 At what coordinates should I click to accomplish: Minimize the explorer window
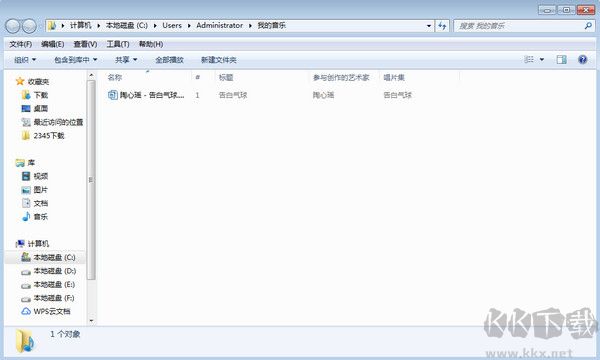point(547,10)
